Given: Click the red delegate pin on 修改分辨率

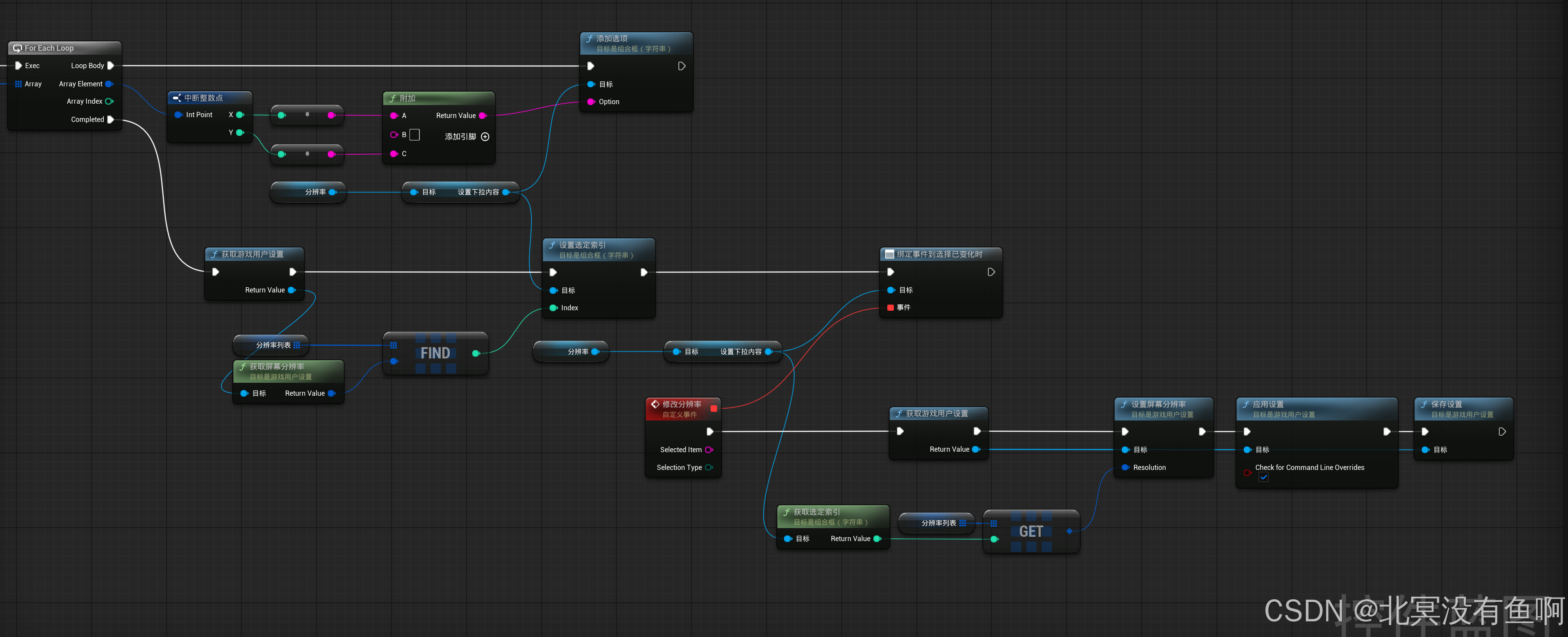Looking at the screenshot, I should pyautogui.click(x=713, y=408).
